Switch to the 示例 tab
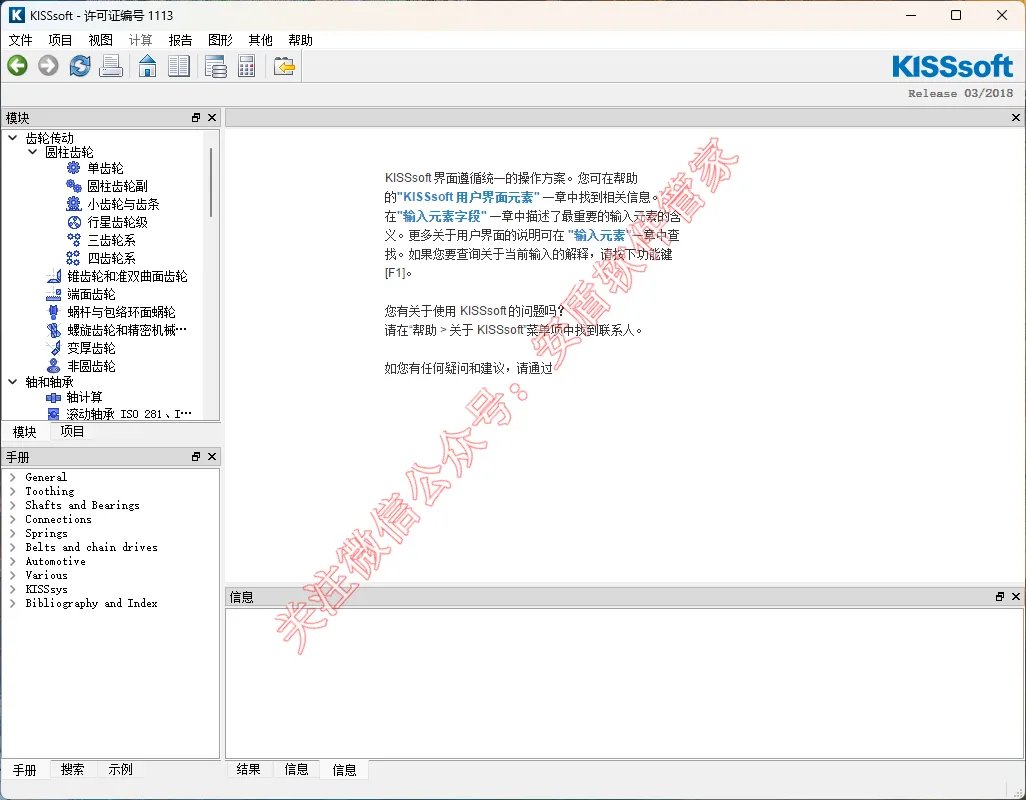 pos(120,770)
